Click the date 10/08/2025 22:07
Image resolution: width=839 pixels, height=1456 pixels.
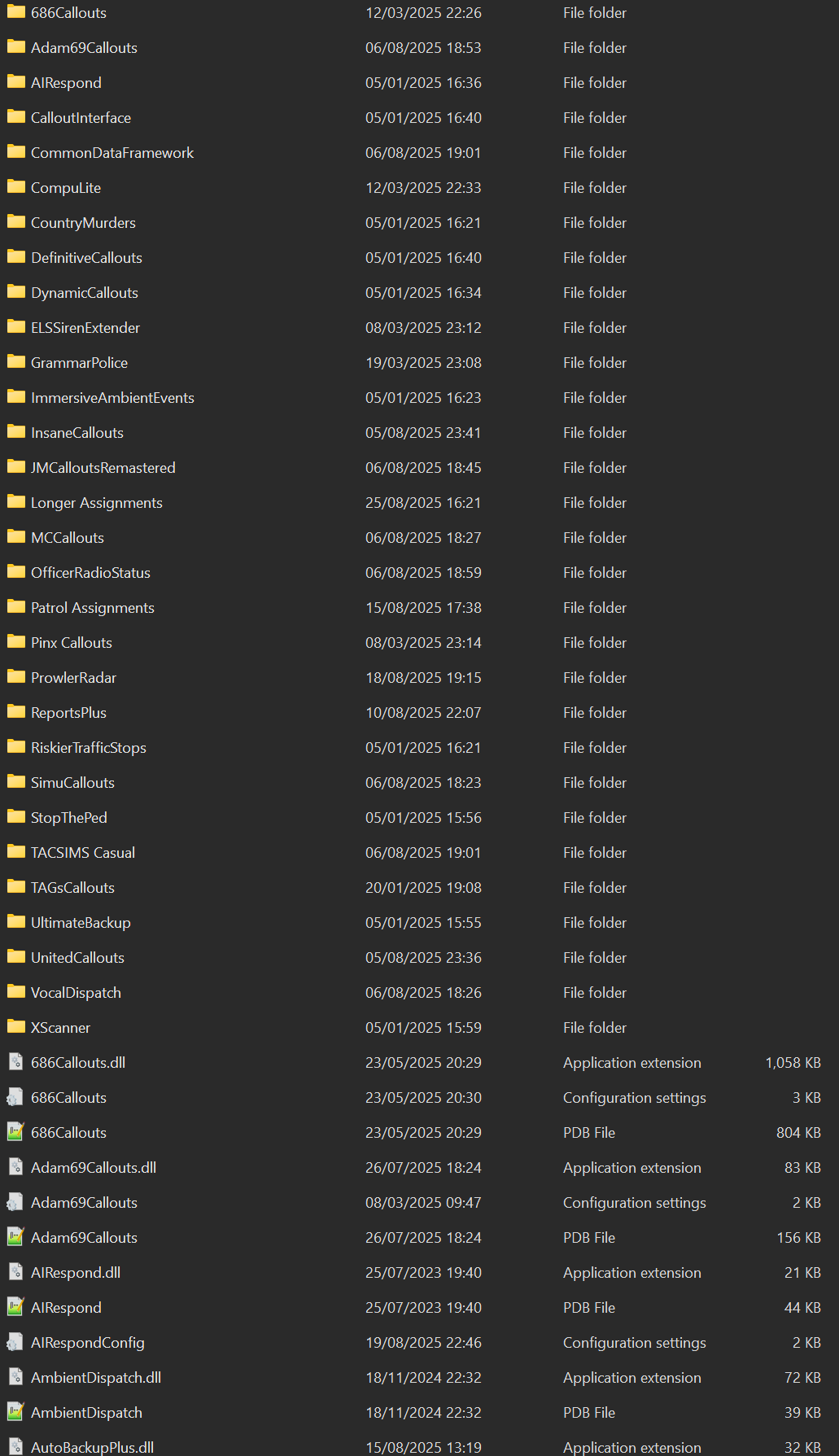coord(423,713)
